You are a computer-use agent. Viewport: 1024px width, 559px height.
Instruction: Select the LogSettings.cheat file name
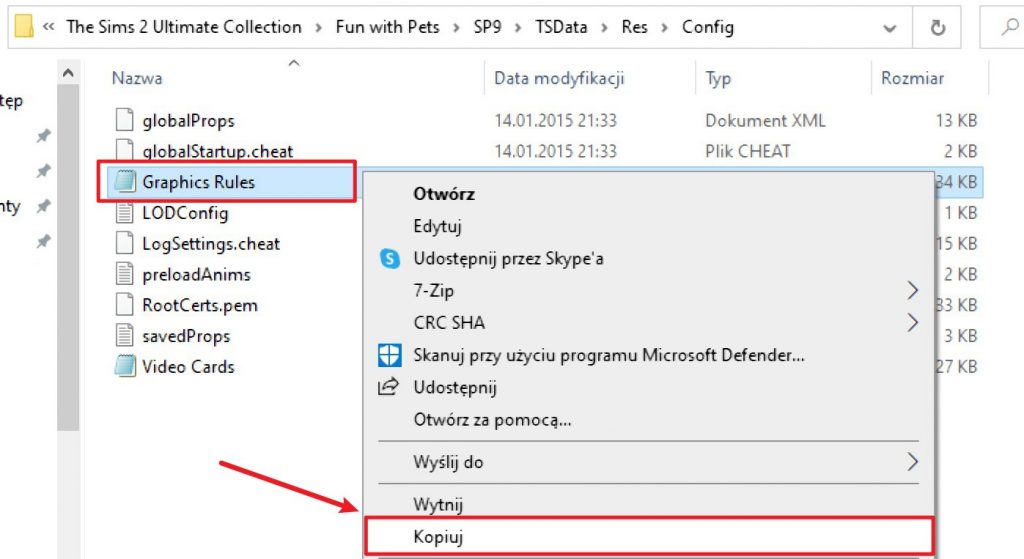coord(211,244)
